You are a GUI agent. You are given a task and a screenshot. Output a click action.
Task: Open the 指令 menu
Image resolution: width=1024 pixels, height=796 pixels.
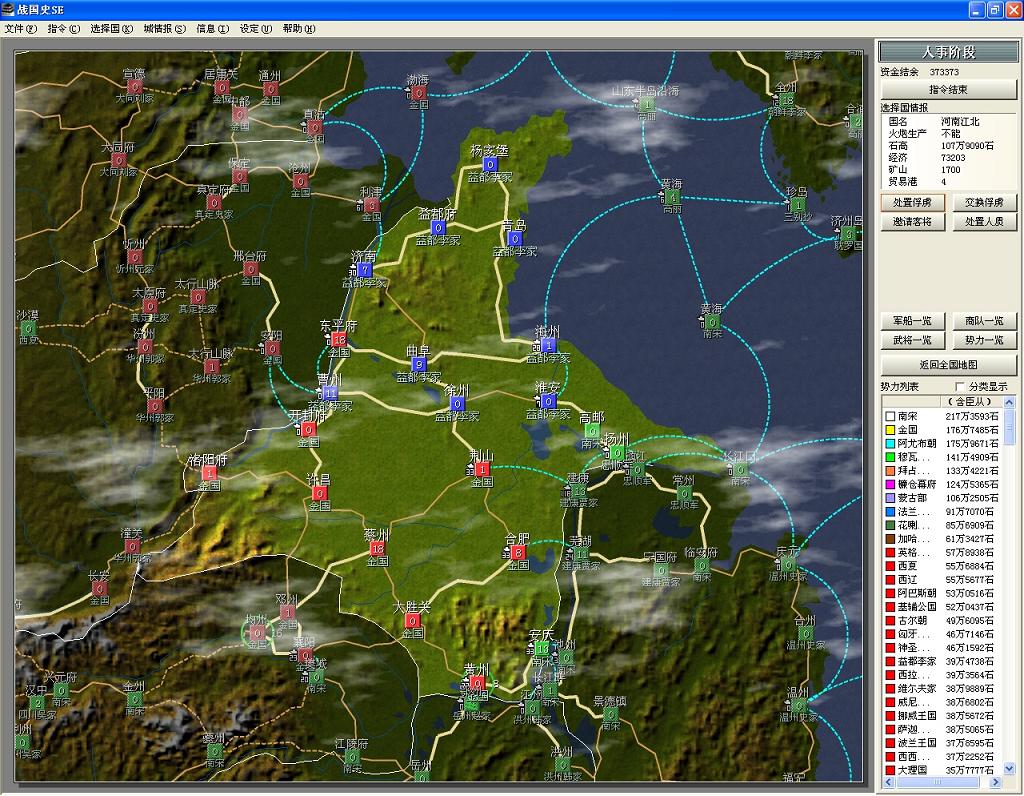pos(63,28)
